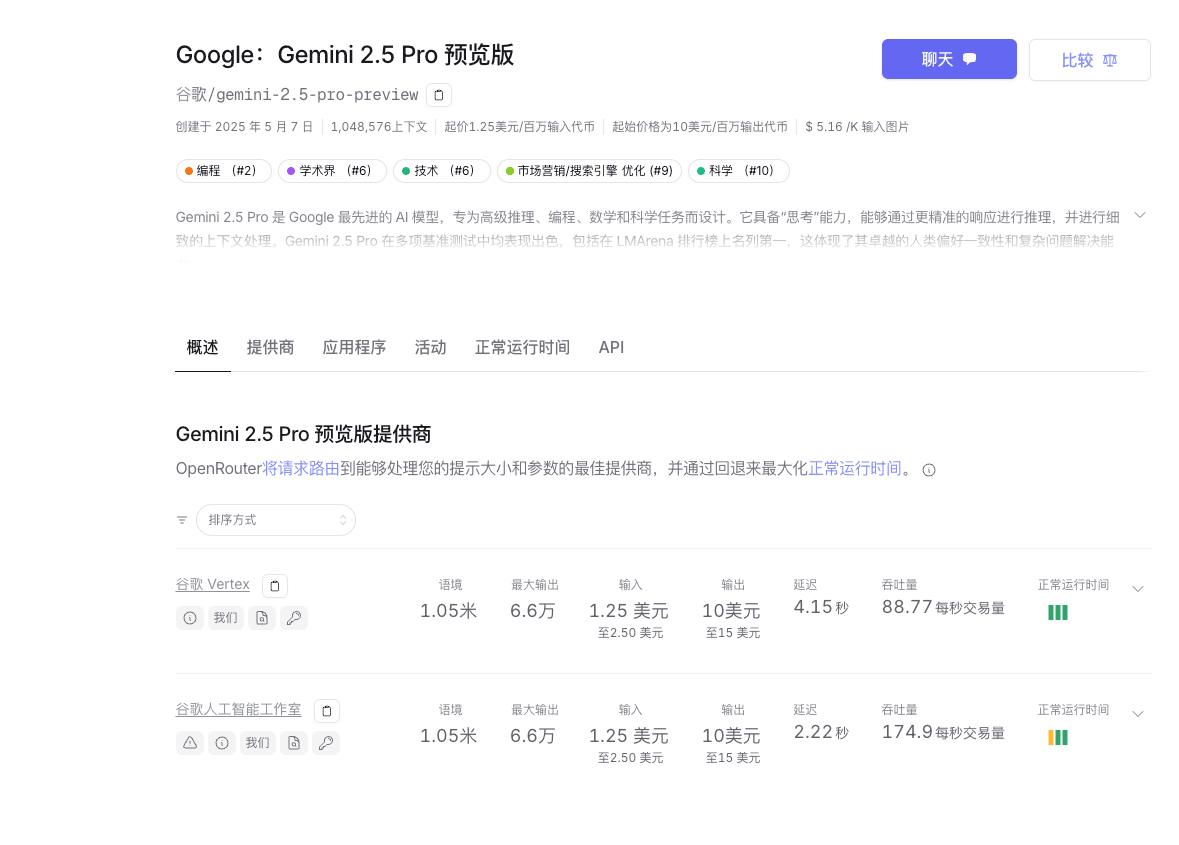Open the 谷歌人工智能工作室 provider link

238,709
